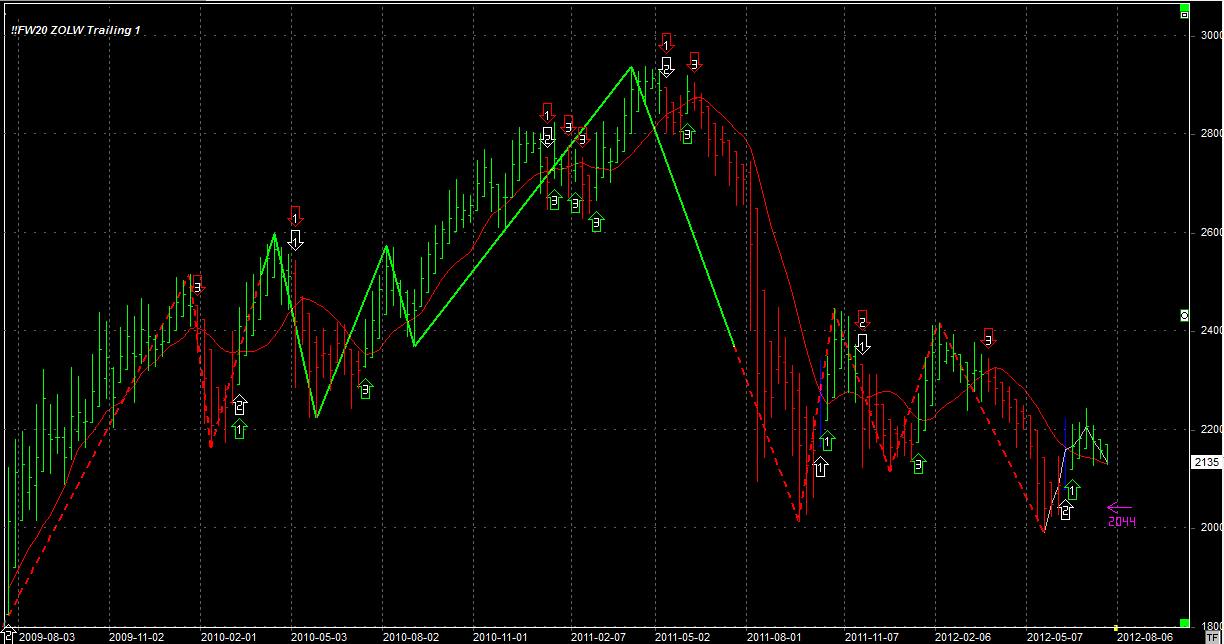Click the red 2 down-arrow signal near 2011-11

(862, 319)
